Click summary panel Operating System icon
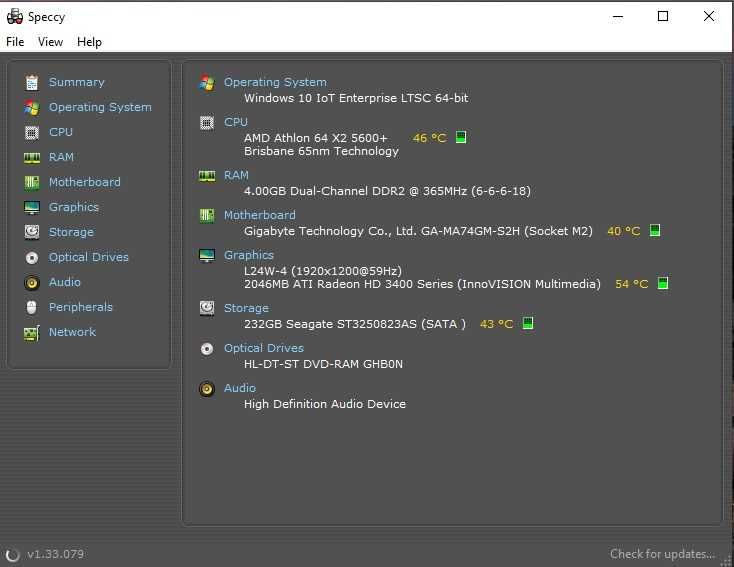The width and height of the screenshot is (734, 567). click(x=207, y=83)
